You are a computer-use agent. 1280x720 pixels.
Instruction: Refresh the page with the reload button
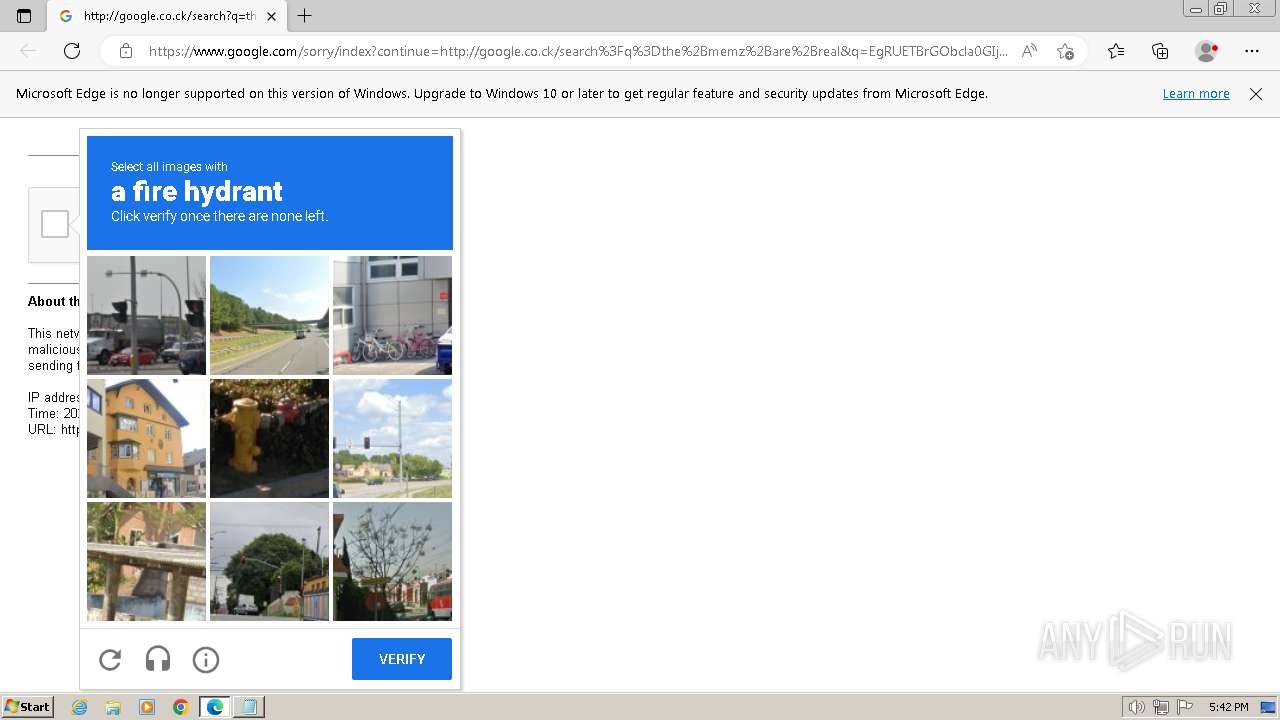tap(72, 51)
